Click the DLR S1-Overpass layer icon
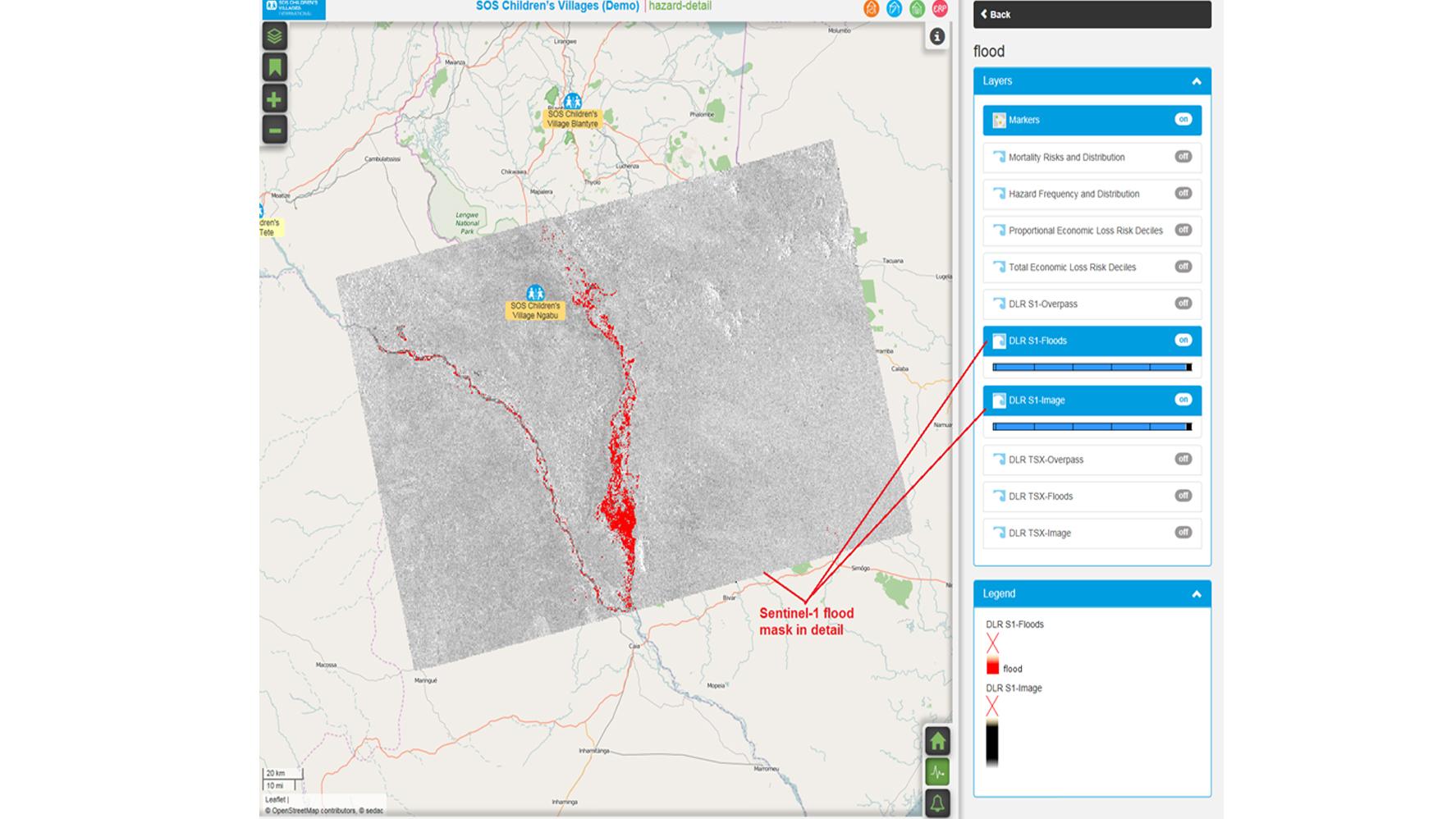This screenshot has height=819, width=1456. 999,304
